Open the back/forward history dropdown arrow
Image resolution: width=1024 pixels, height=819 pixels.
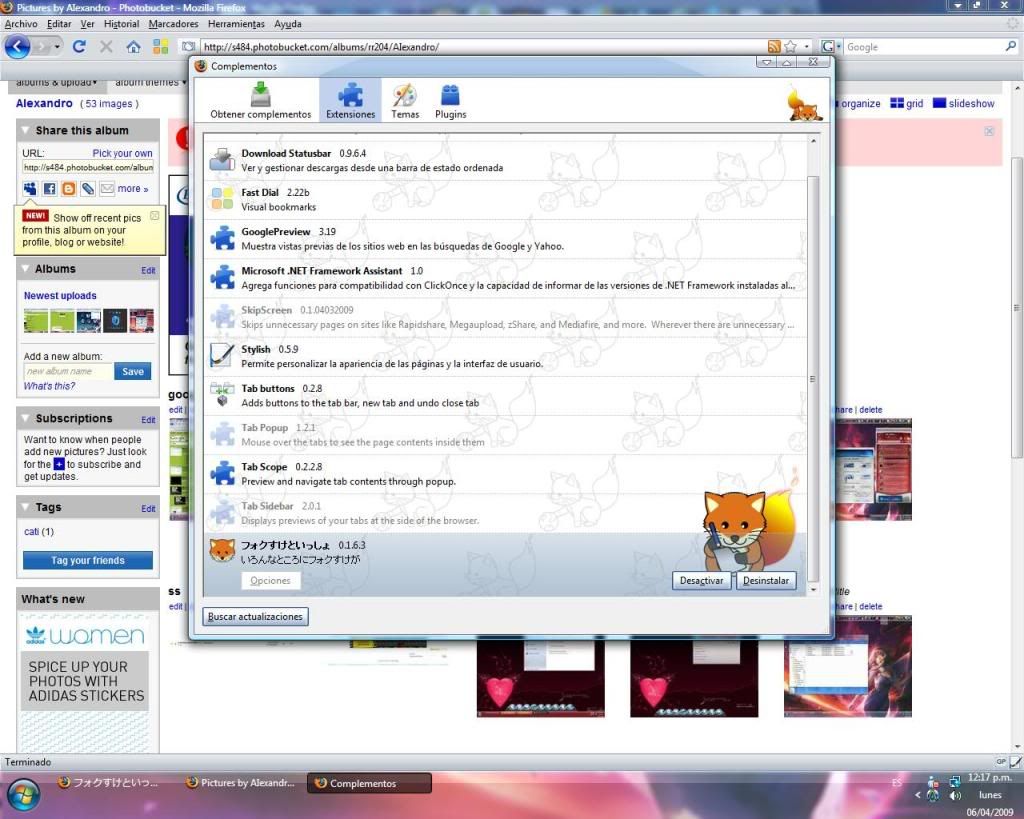click(x=57, y=47)
